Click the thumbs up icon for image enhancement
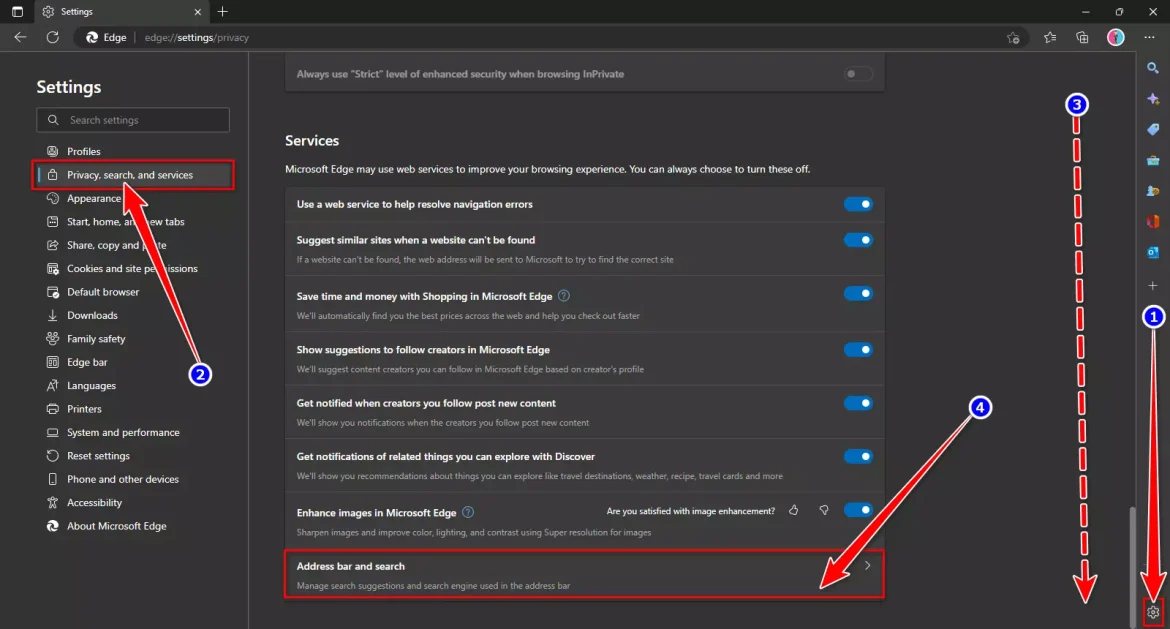Image resolution: width=1170 pixels, height=629 pixels. point(793,510)
